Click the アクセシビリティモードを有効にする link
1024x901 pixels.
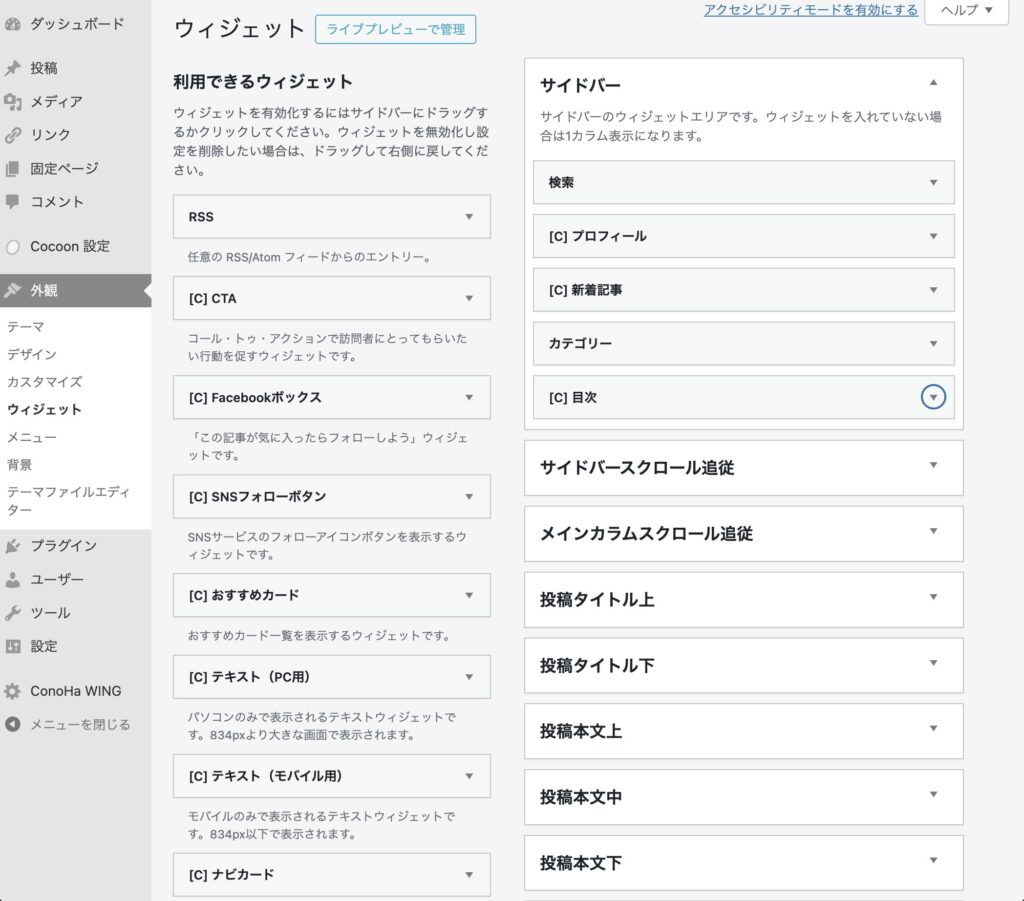tap(810, 10)
